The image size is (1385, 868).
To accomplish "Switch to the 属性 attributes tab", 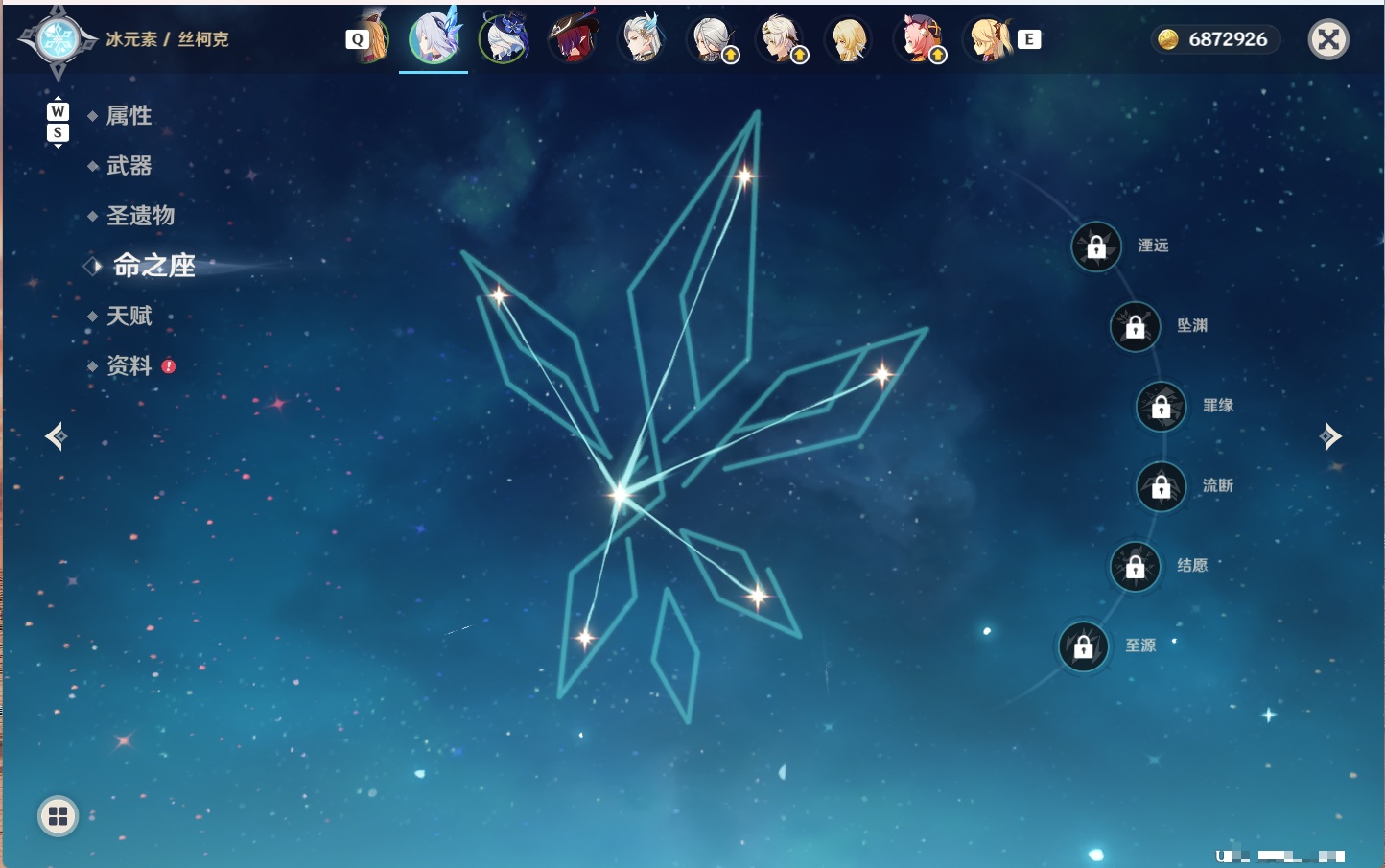I will click(129, 116).
